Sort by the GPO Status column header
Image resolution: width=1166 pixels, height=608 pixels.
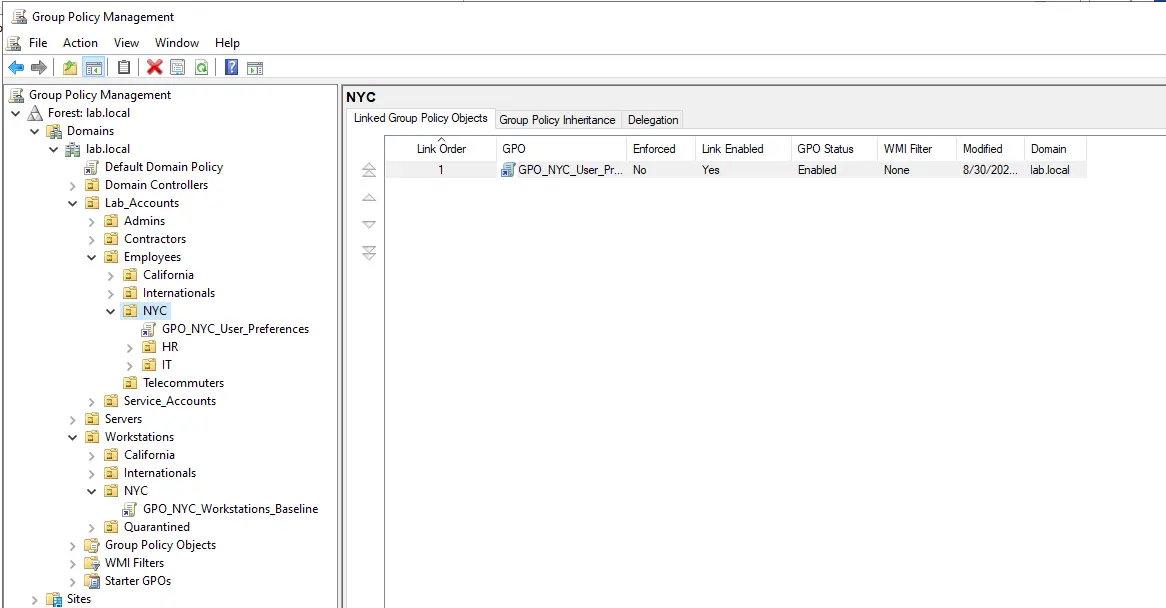834,149
